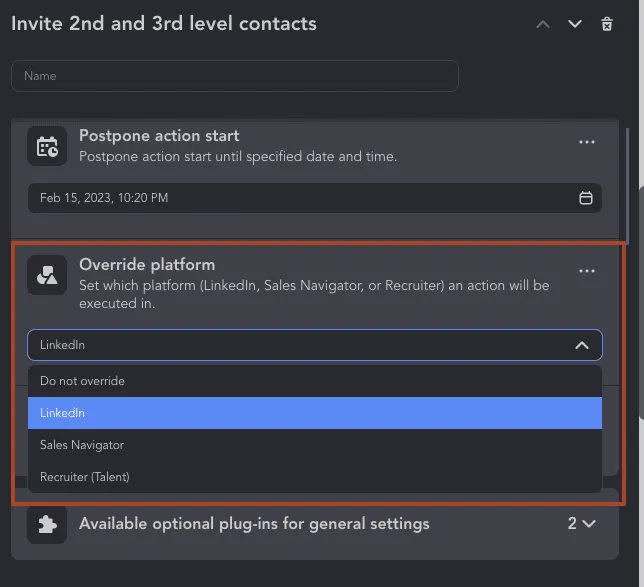Move action down with the down arrow
Image resolution: width=644 pixels, height=587 pixels.
click(575, 24)
